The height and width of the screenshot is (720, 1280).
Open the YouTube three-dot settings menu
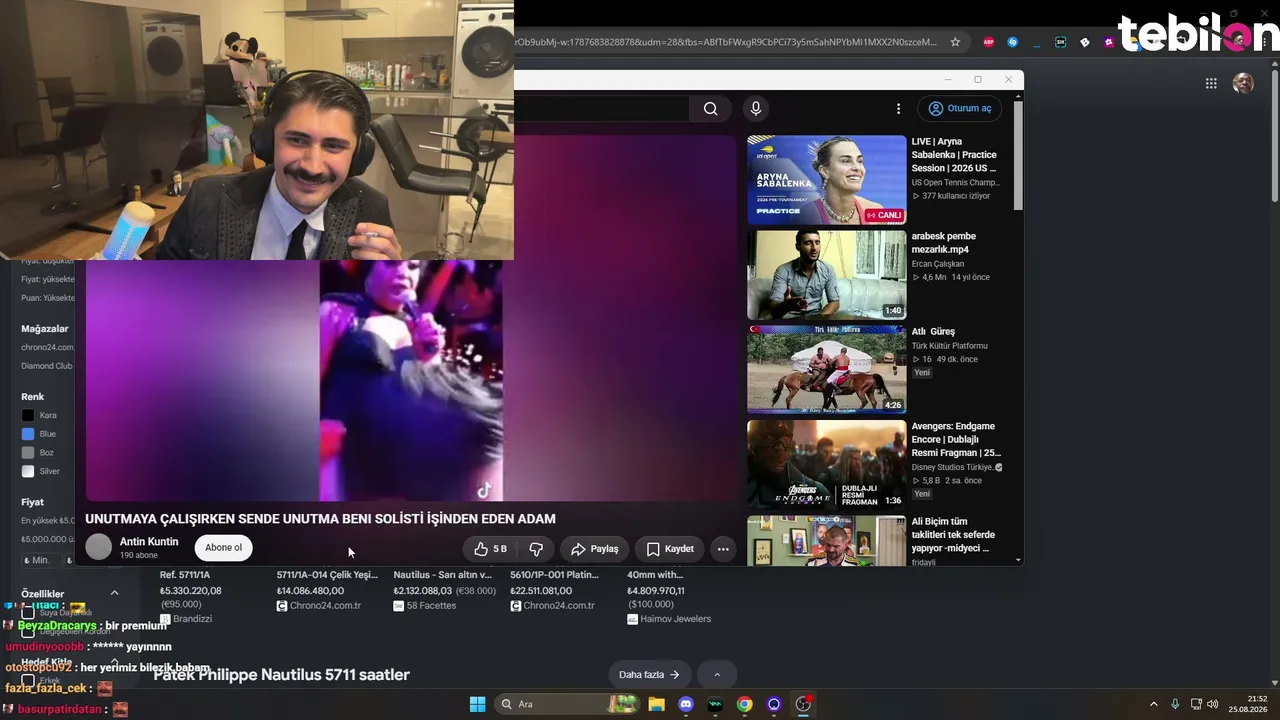tap(898, 109)
